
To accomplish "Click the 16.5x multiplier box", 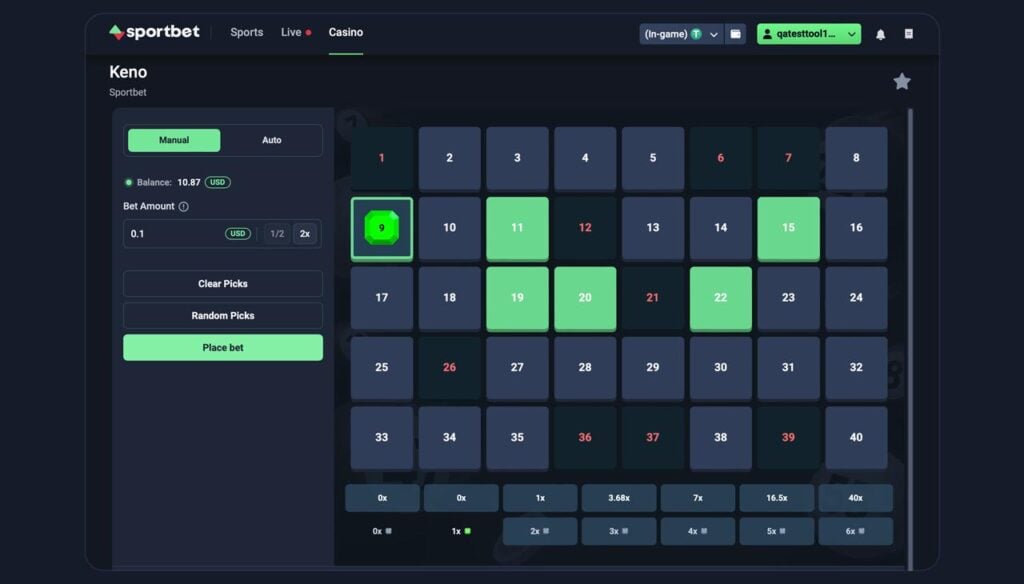I will (776, 498).
